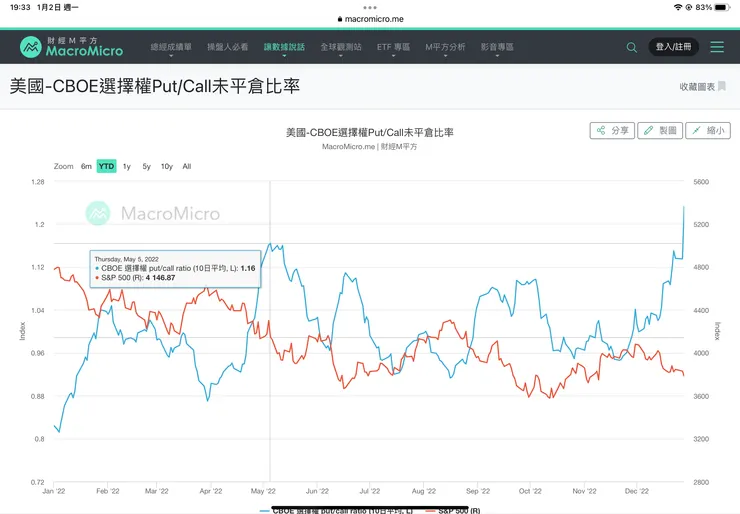Click the 2800 right axis label
This screenshot has width=740, height=514.
pos(701,482)
